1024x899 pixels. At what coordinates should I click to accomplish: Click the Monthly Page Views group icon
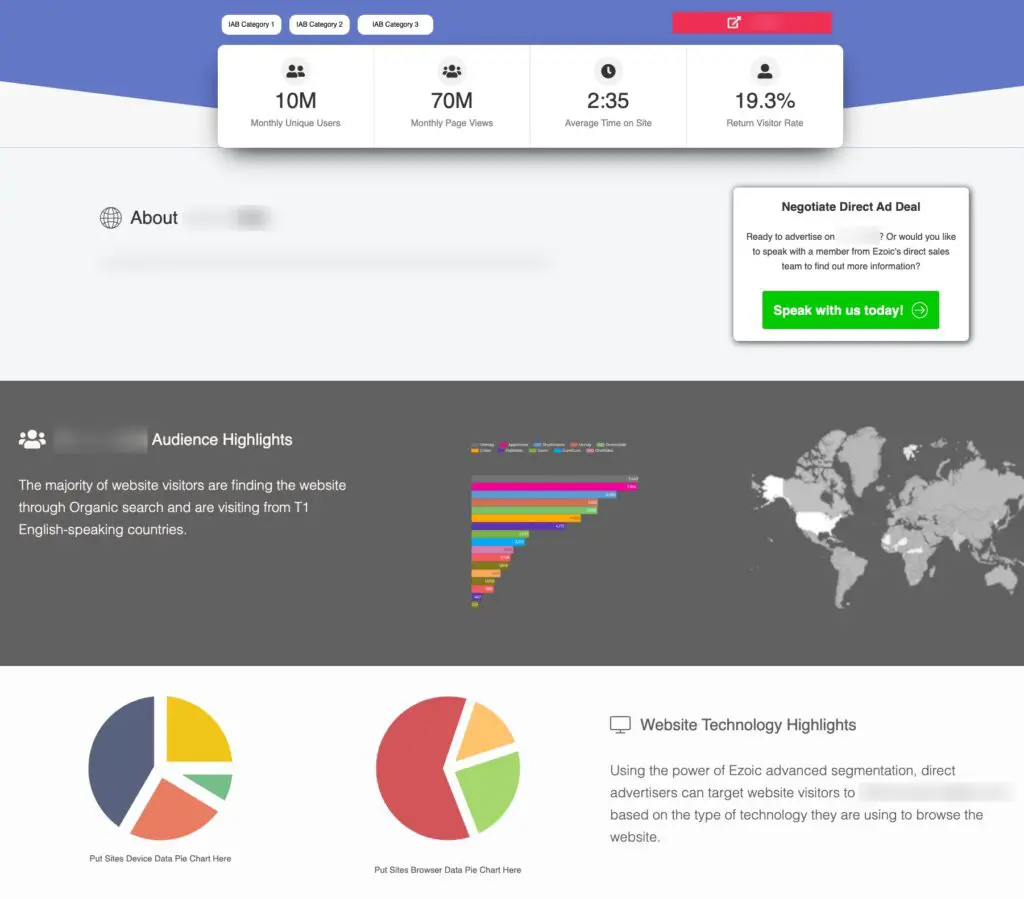(x=451, y=71)
